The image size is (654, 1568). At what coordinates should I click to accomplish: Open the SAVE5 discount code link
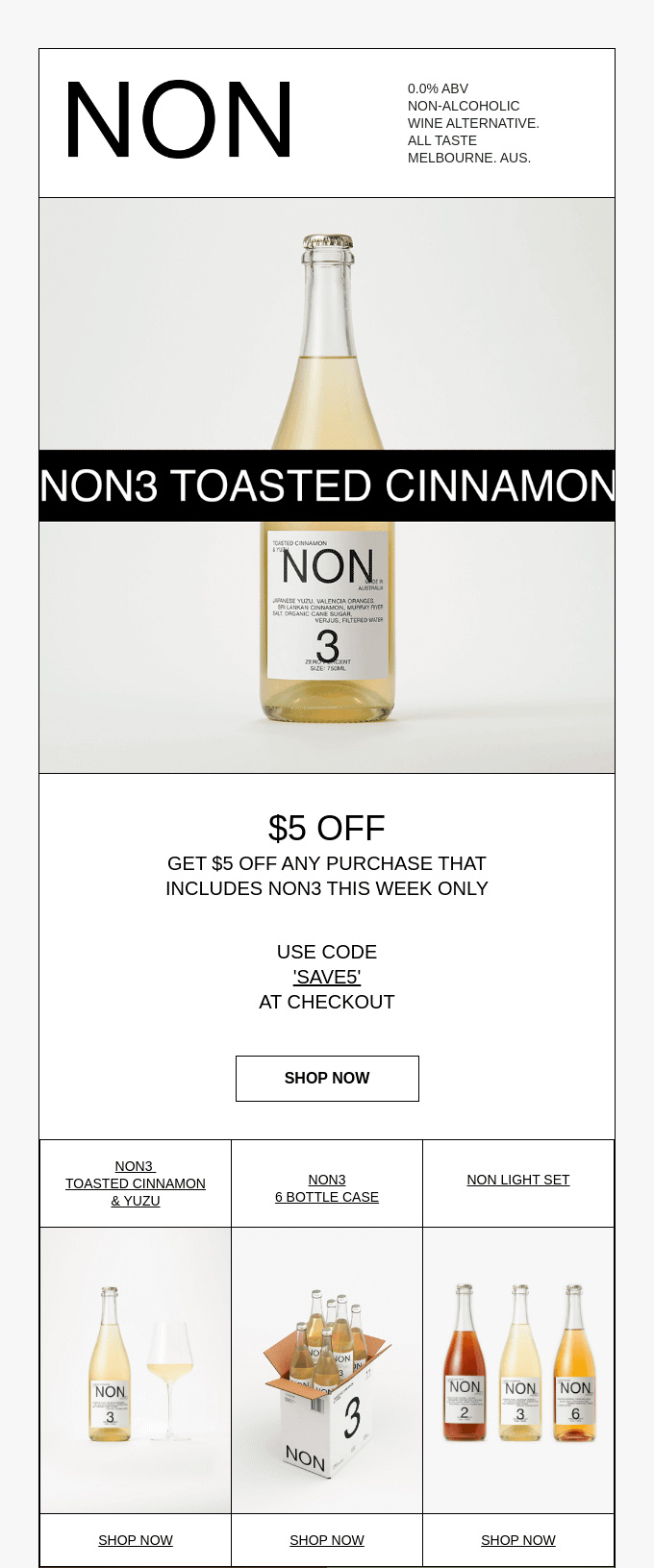click(327, 977)
